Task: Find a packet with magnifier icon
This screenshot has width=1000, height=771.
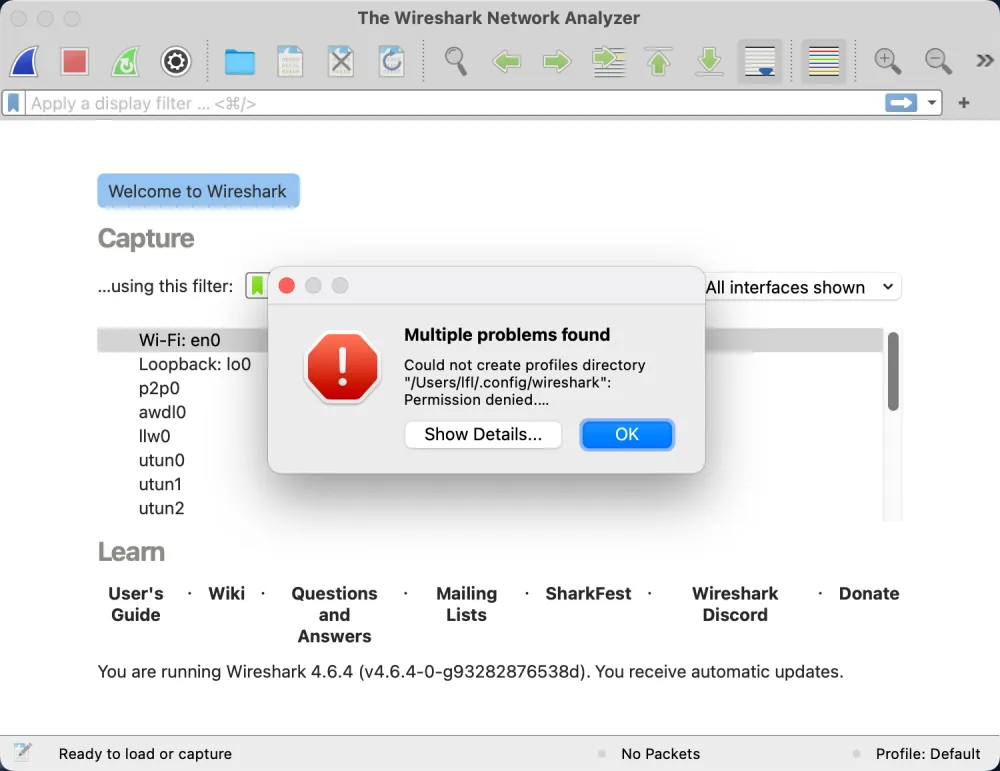Action: point(455,62)
